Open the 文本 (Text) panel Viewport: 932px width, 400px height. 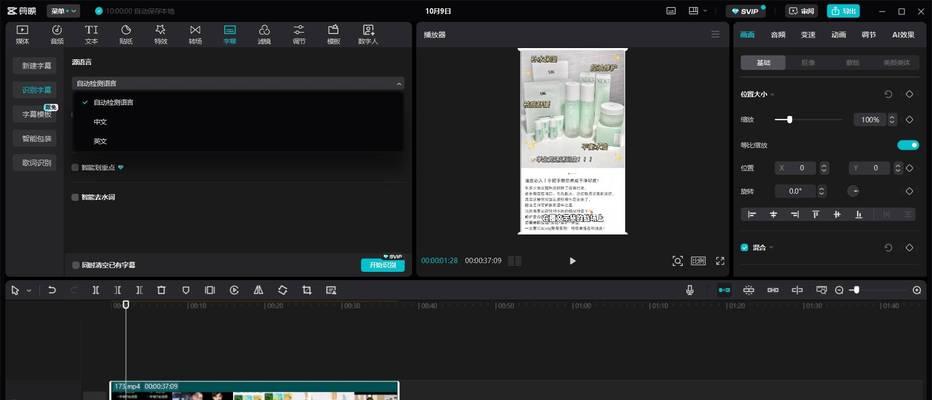coord(91,34)
